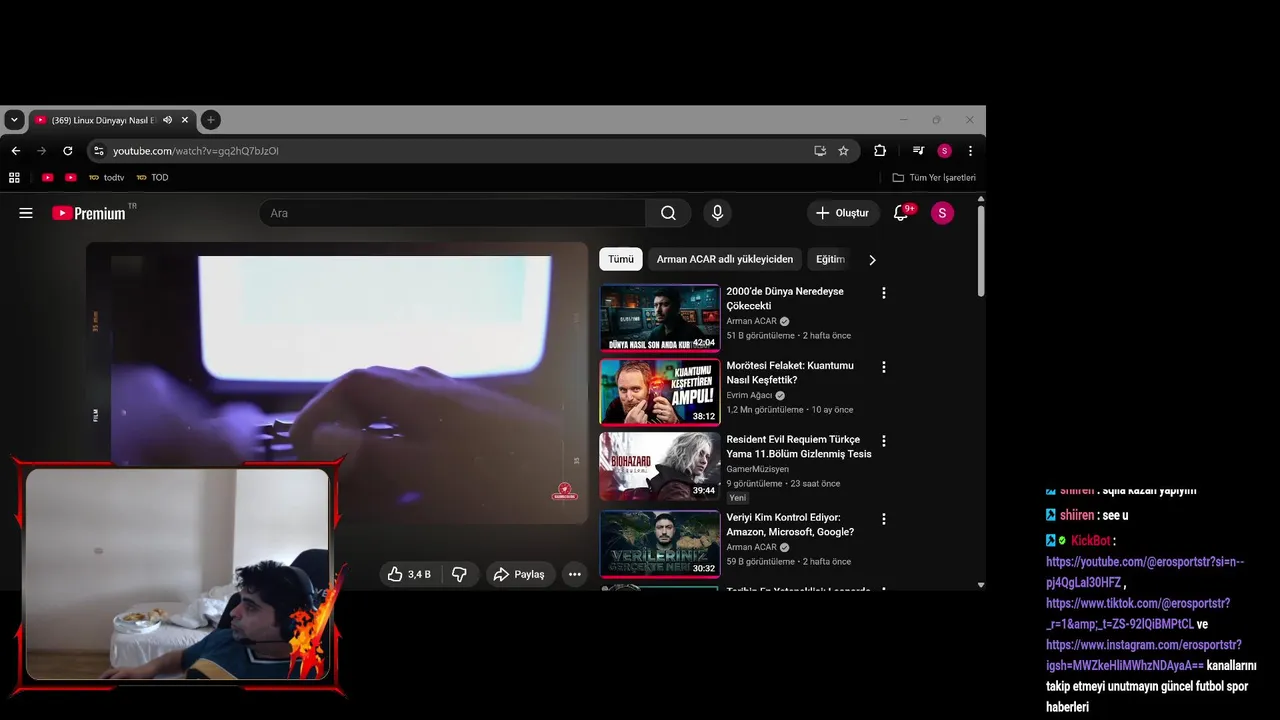Like the video with thumbs up
Image resolution: width=1280 pixels, height=720 pixels.
click(x=410, y=574)
